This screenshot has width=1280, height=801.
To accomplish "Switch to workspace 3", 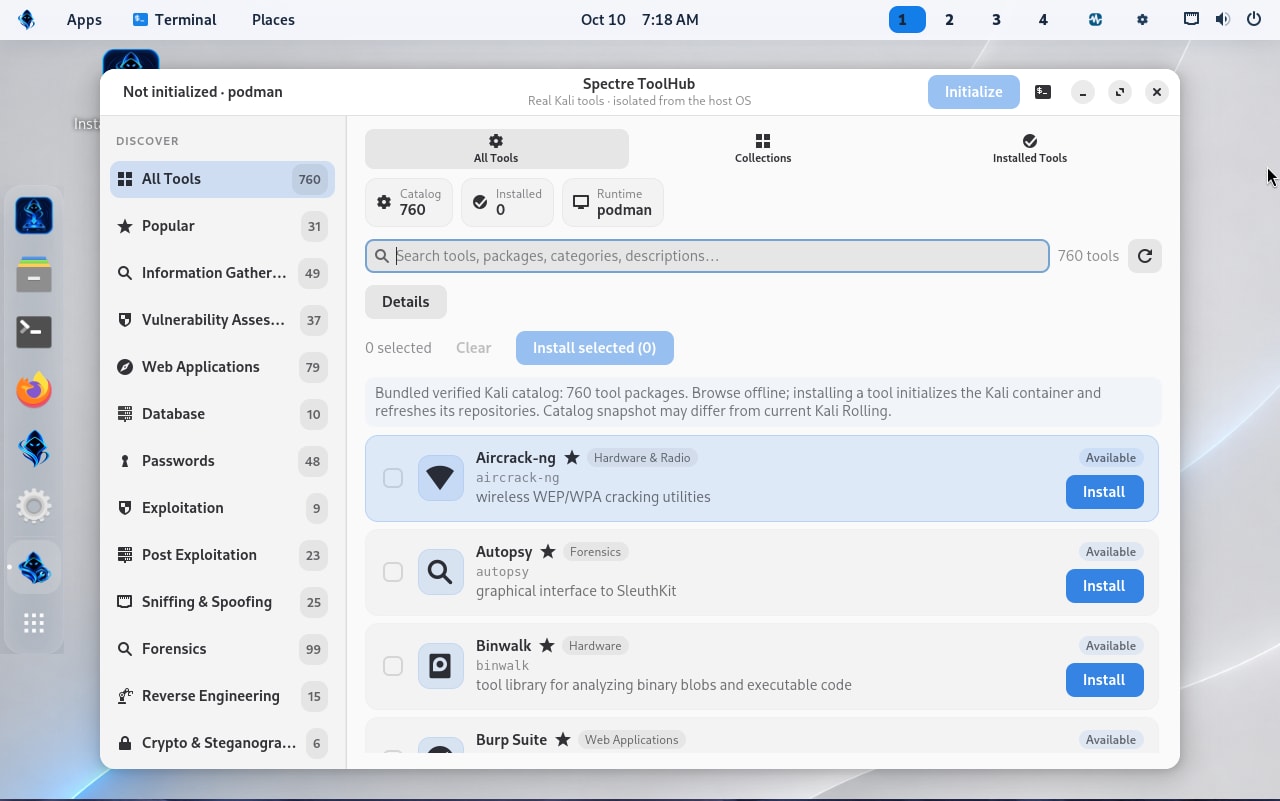I will click(x=996, y=19).
